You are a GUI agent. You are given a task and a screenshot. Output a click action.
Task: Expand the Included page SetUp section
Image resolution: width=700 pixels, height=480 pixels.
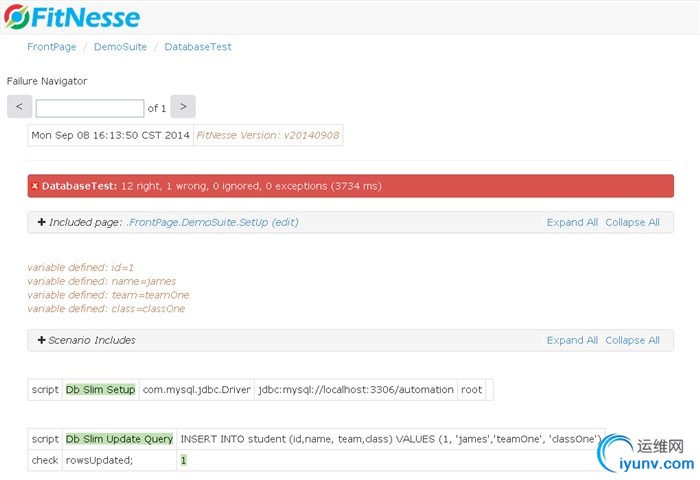click(42, 222)
